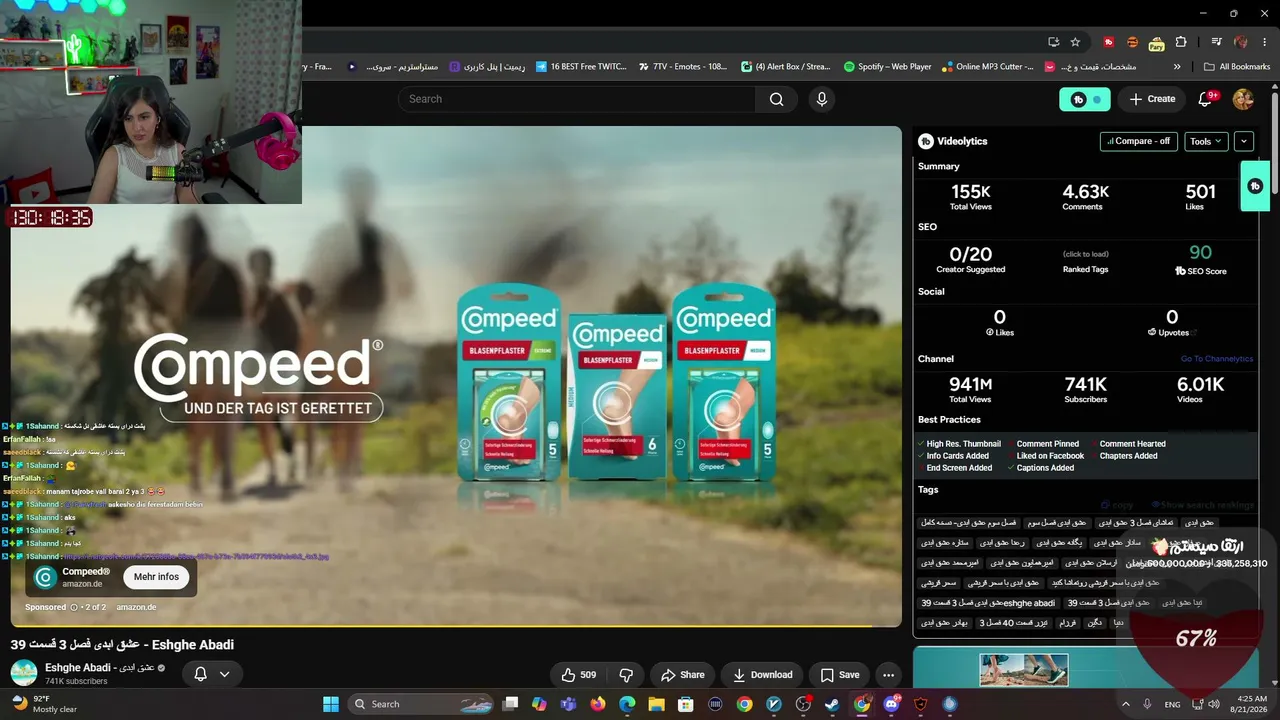
Task: Open Firefox from the taskbar
Action: (598, 704)
